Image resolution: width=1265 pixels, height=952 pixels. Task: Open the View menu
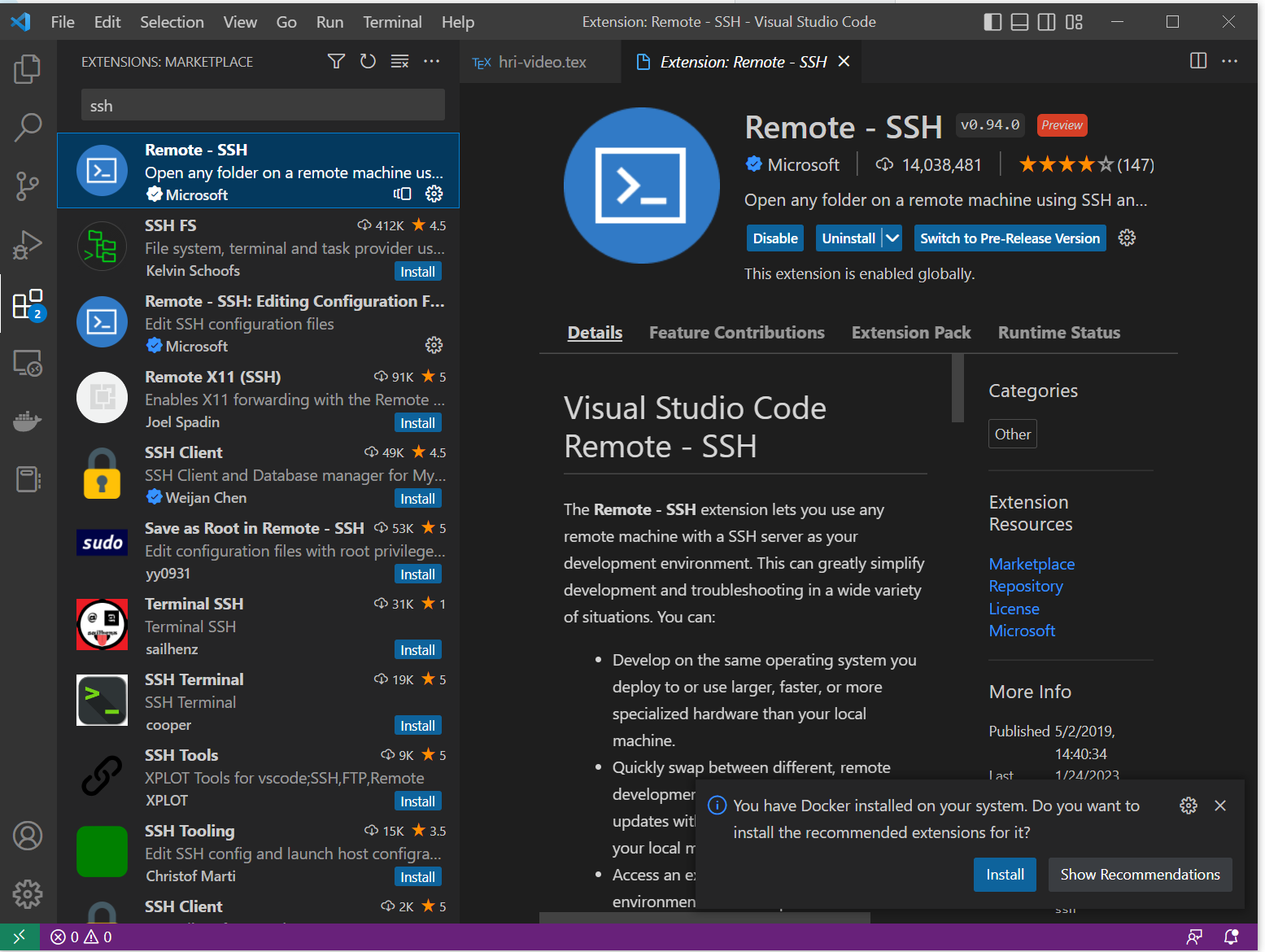240,22
